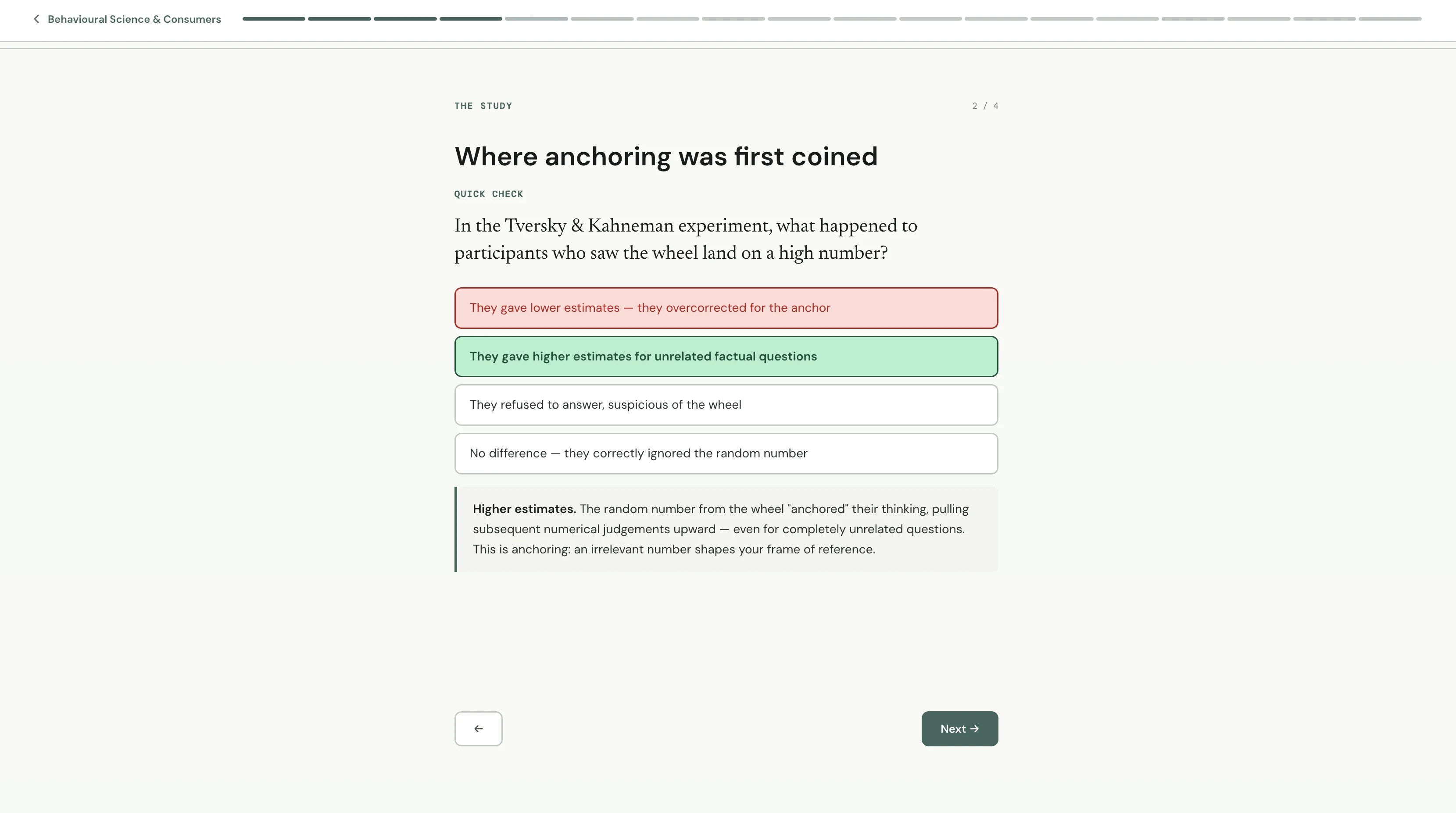Click the correct green highlighted answer
The height and width of the screenshot is (813, 1456).
click(726, 357)
